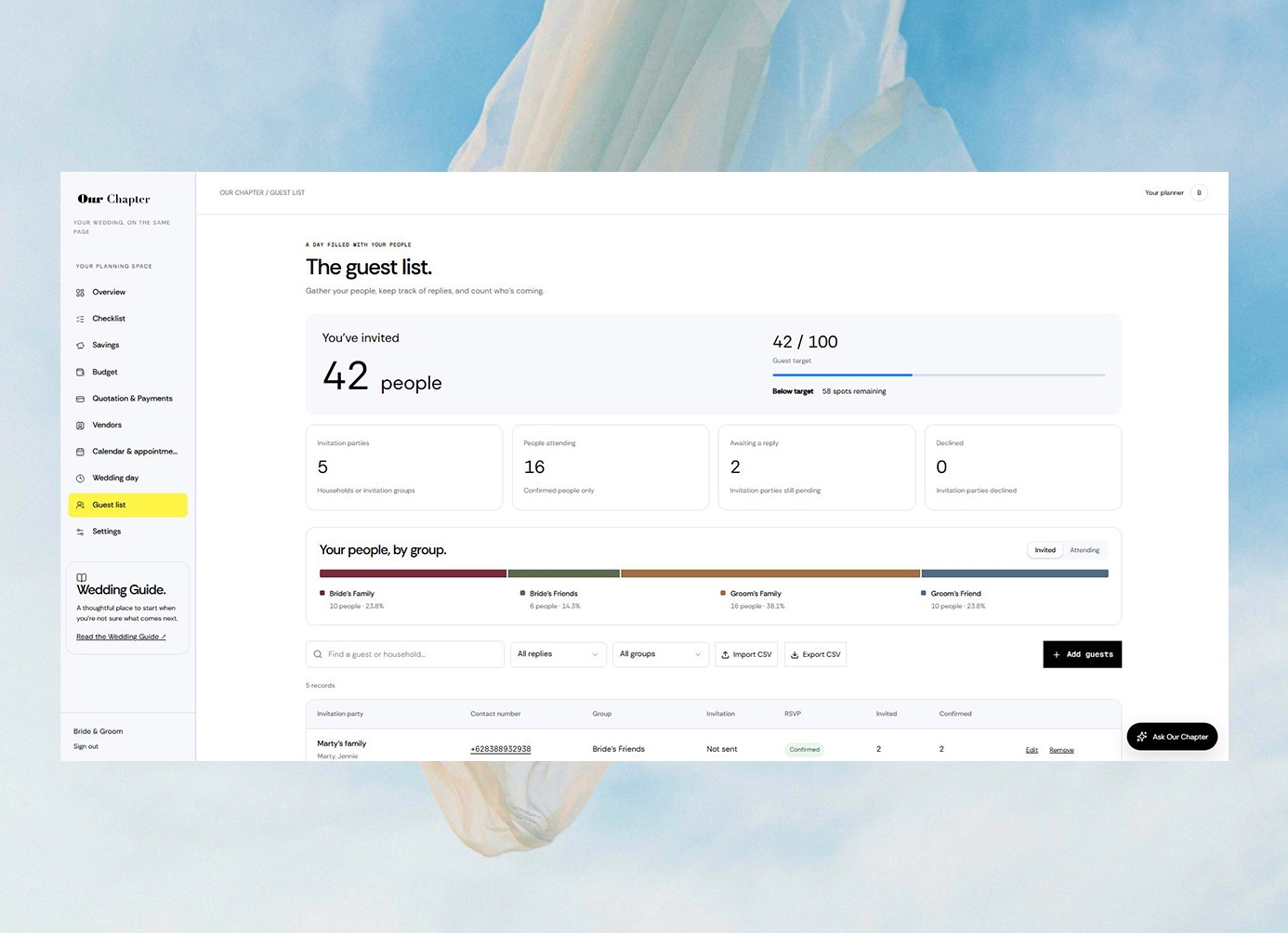Image resolution: width=1288 pixels, height=933 pixels.
Task: Click the Guest list people icon
Action: (80, 506)
